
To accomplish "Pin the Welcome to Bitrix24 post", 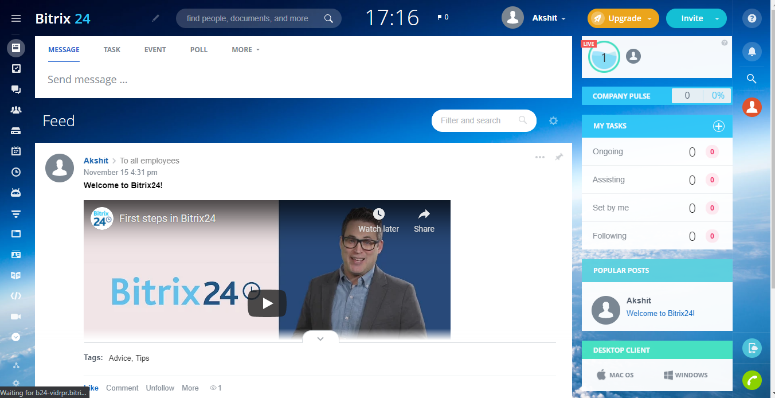I will [x=559, y=157].
